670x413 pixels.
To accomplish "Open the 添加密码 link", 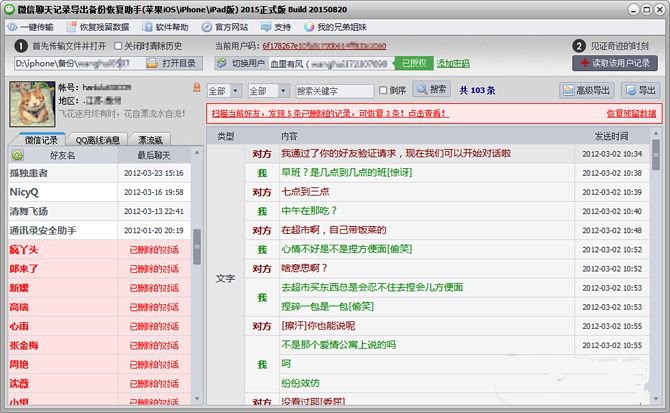I will [453, 64].
